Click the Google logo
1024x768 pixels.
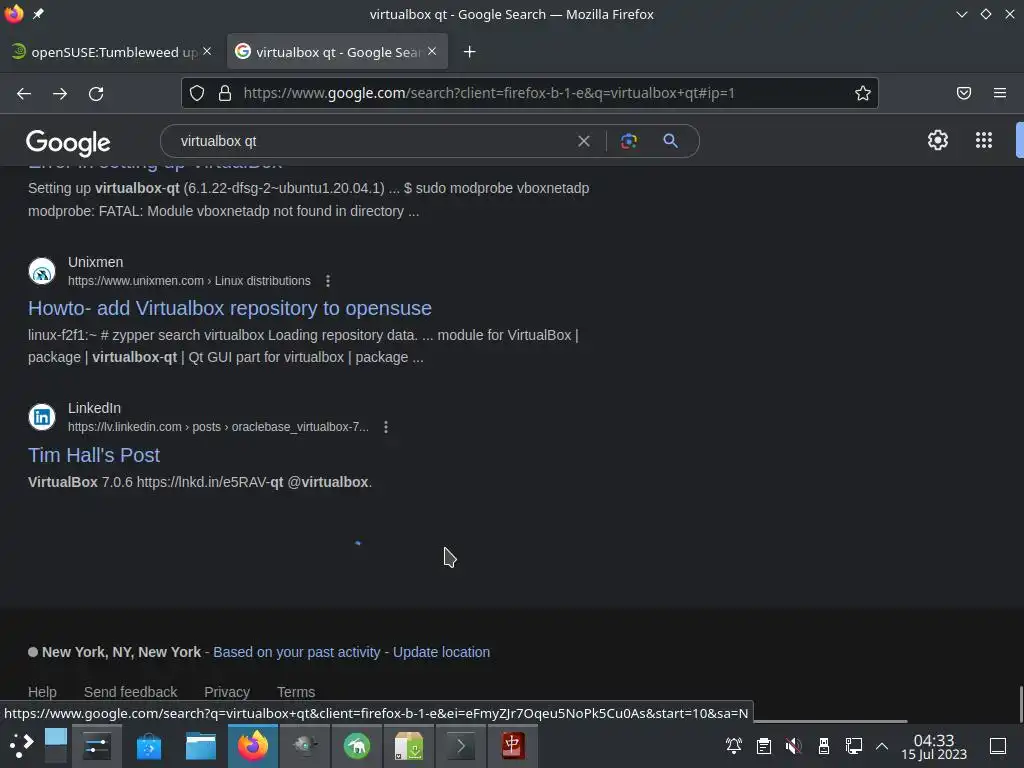(68, 142)
